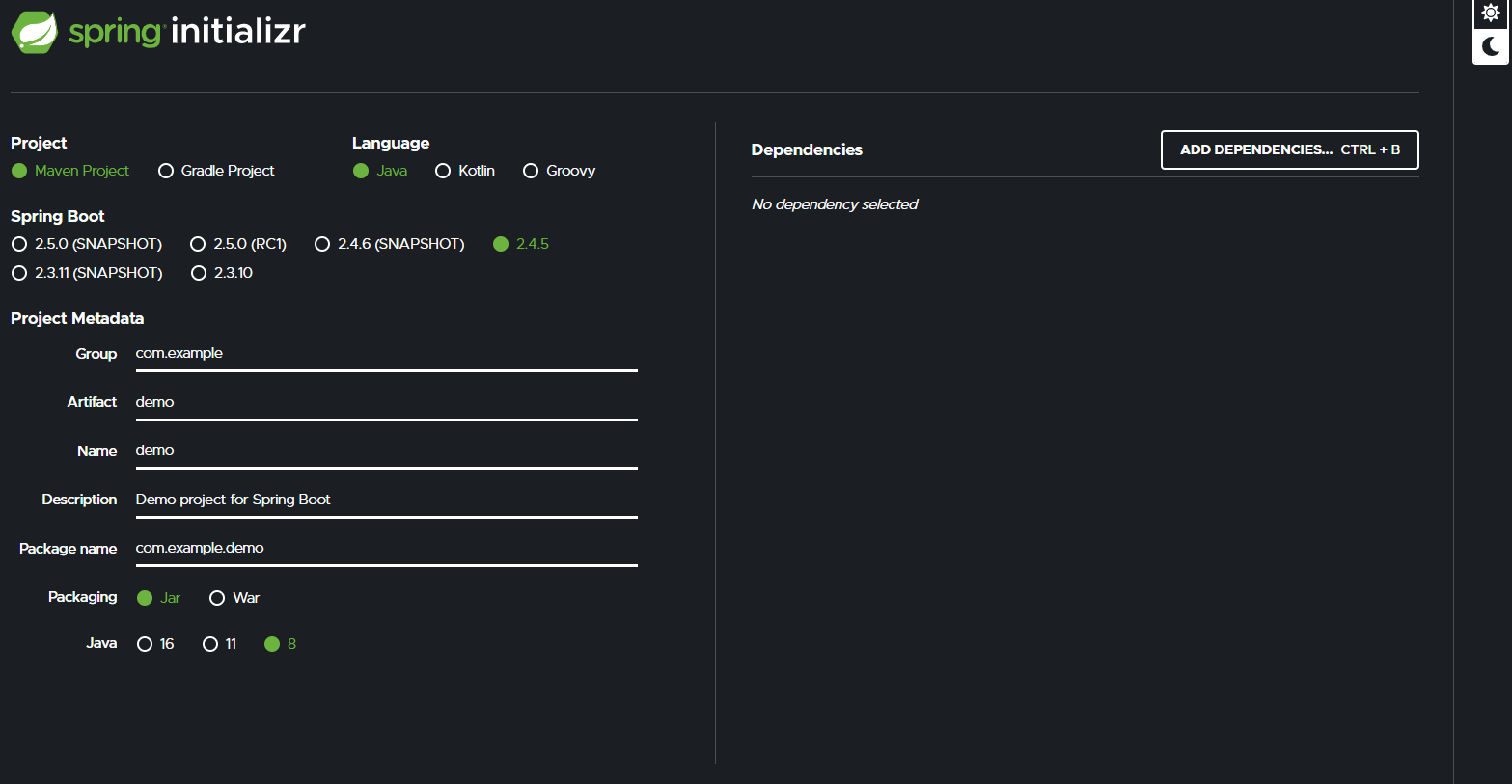The image size is (1512, 784).
Task: Select Gradle Project radio option
Action: pyautogui.click(x=216, y=171)
